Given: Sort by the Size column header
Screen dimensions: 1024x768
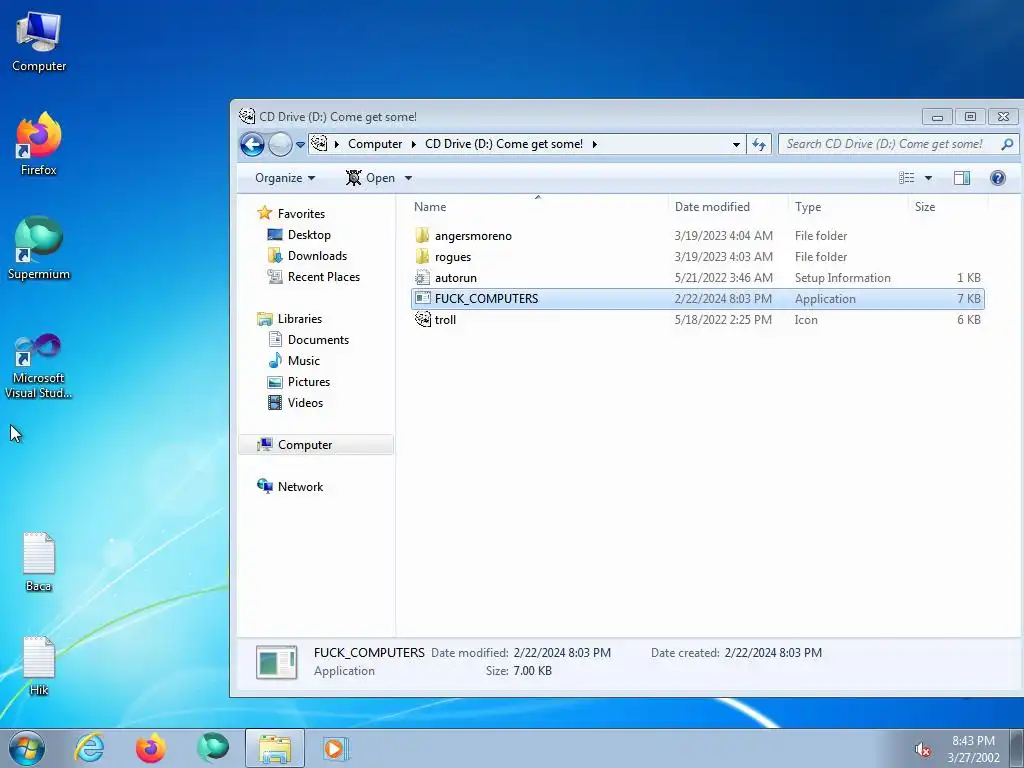Looking at the screenshot, I should pos(948,206).
